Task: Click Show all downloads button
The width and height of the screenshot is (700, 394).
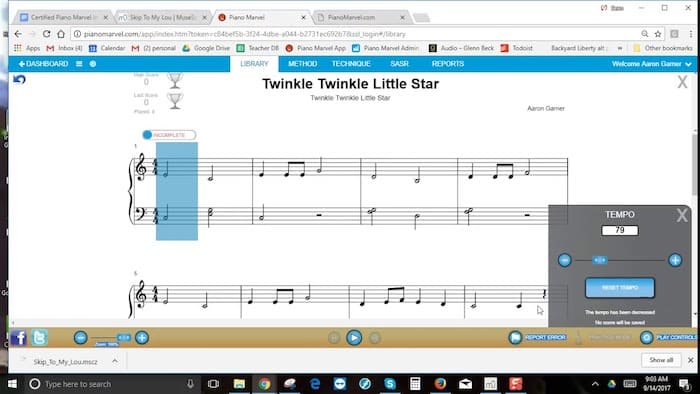Action: coord(661,360)
